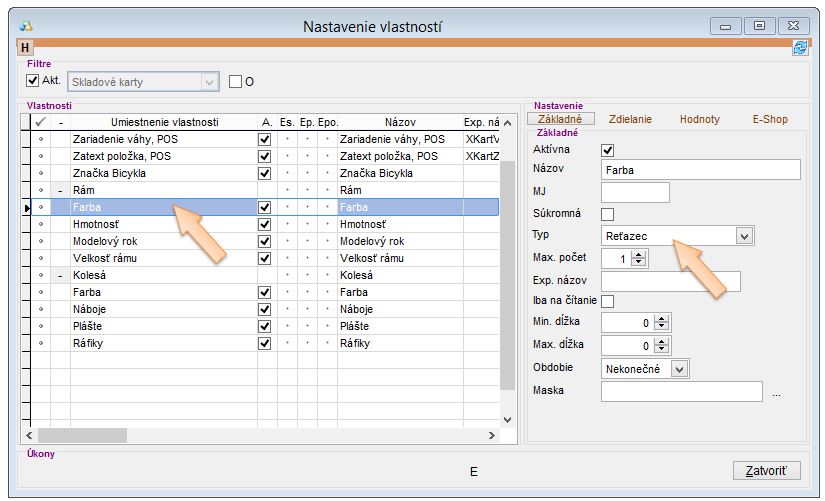Click the checkmark column header icon

[40, 122]
